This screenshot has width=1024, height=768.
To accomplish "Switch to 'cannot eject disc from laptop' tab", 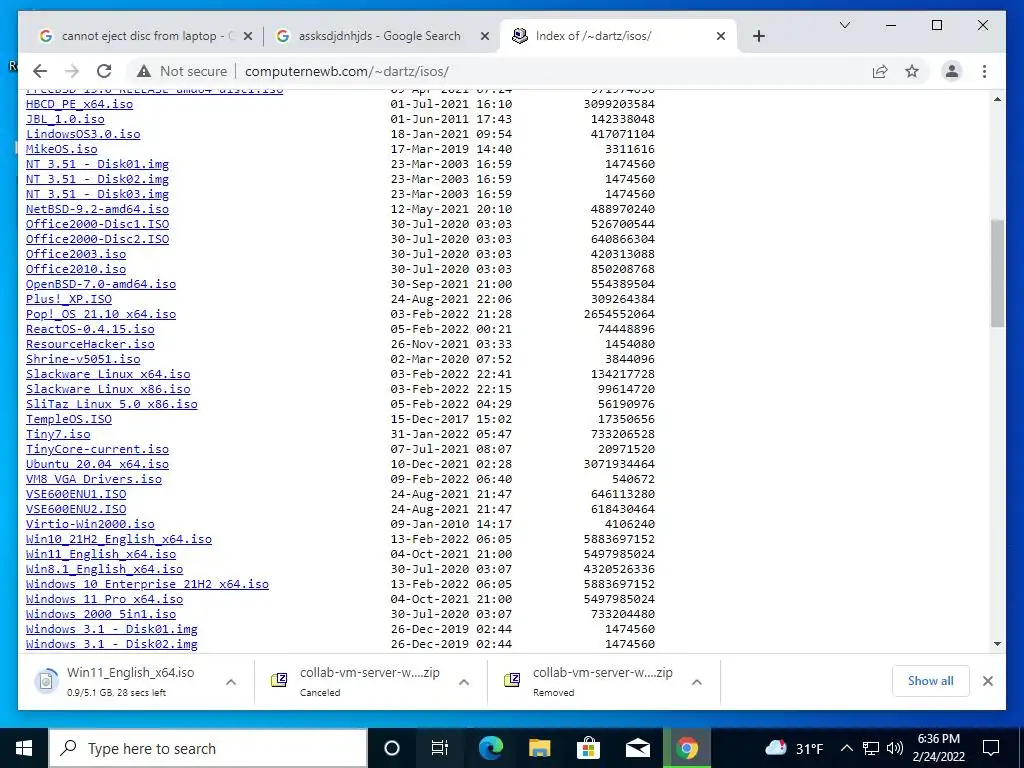I will [x=144, y=37].
